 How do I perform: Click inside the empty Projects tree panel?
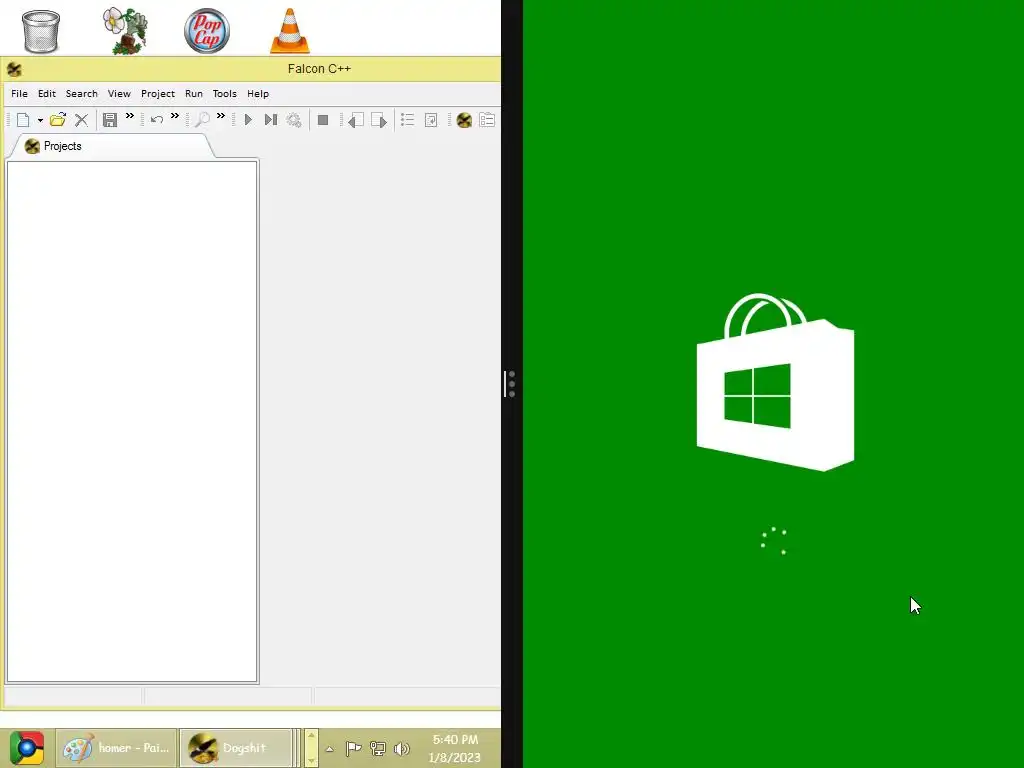132,422
